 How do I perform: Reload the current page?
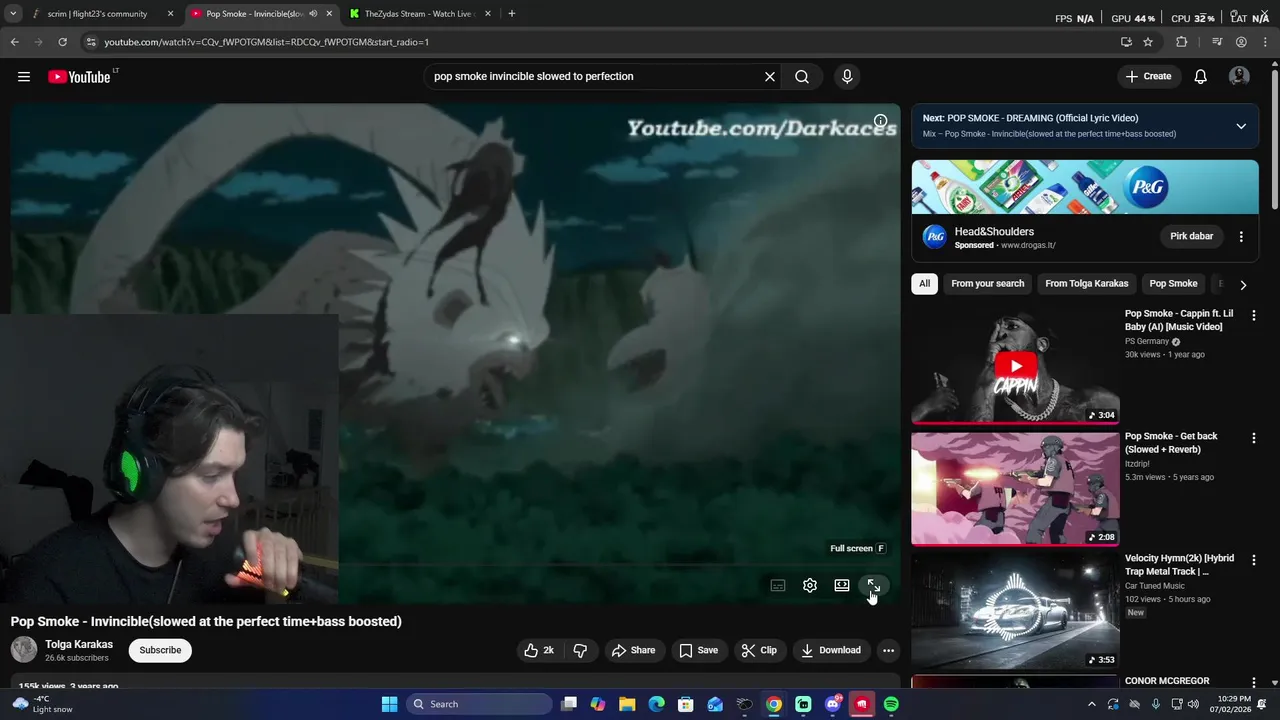point(62,42)
